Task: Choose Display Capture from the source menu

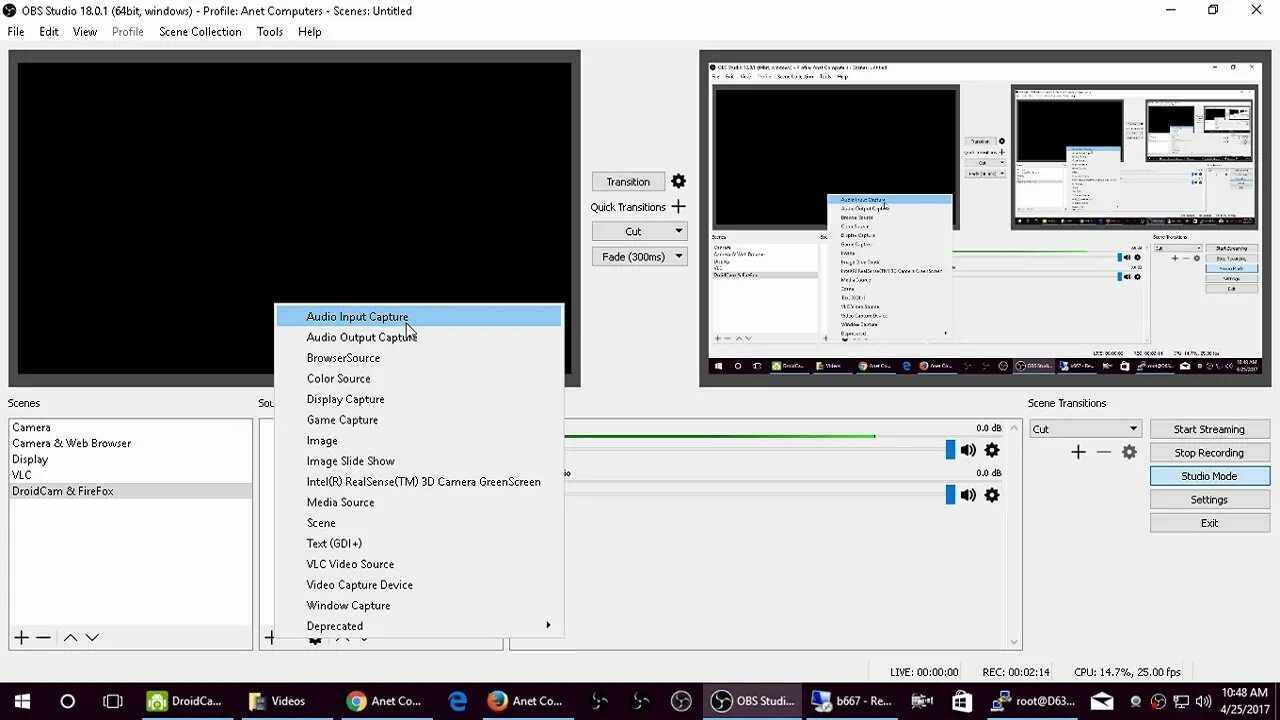Action: point(420,399)
